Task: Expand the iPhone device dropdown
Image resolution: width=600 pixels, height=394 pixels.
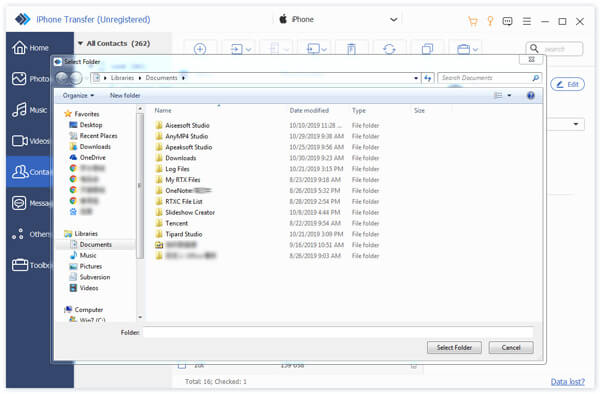Action: [x=393, y=19]
